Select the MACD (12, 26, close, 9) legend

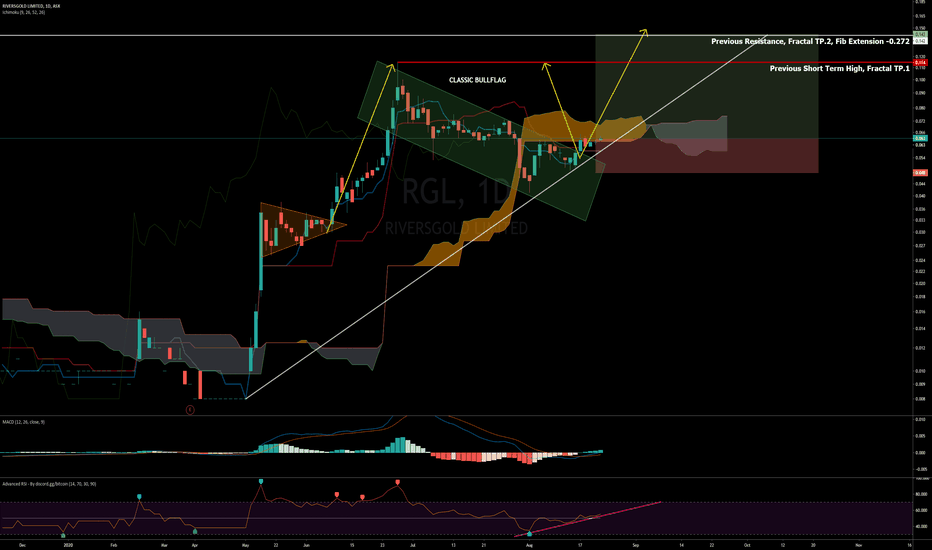23,422
